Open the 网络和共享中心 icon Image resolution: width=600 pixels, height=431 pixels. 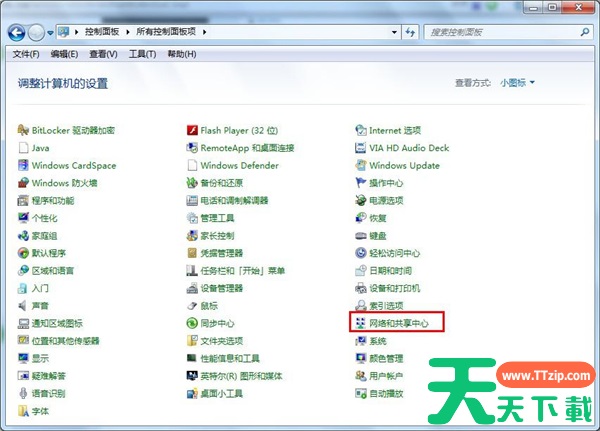coord(360,323)
